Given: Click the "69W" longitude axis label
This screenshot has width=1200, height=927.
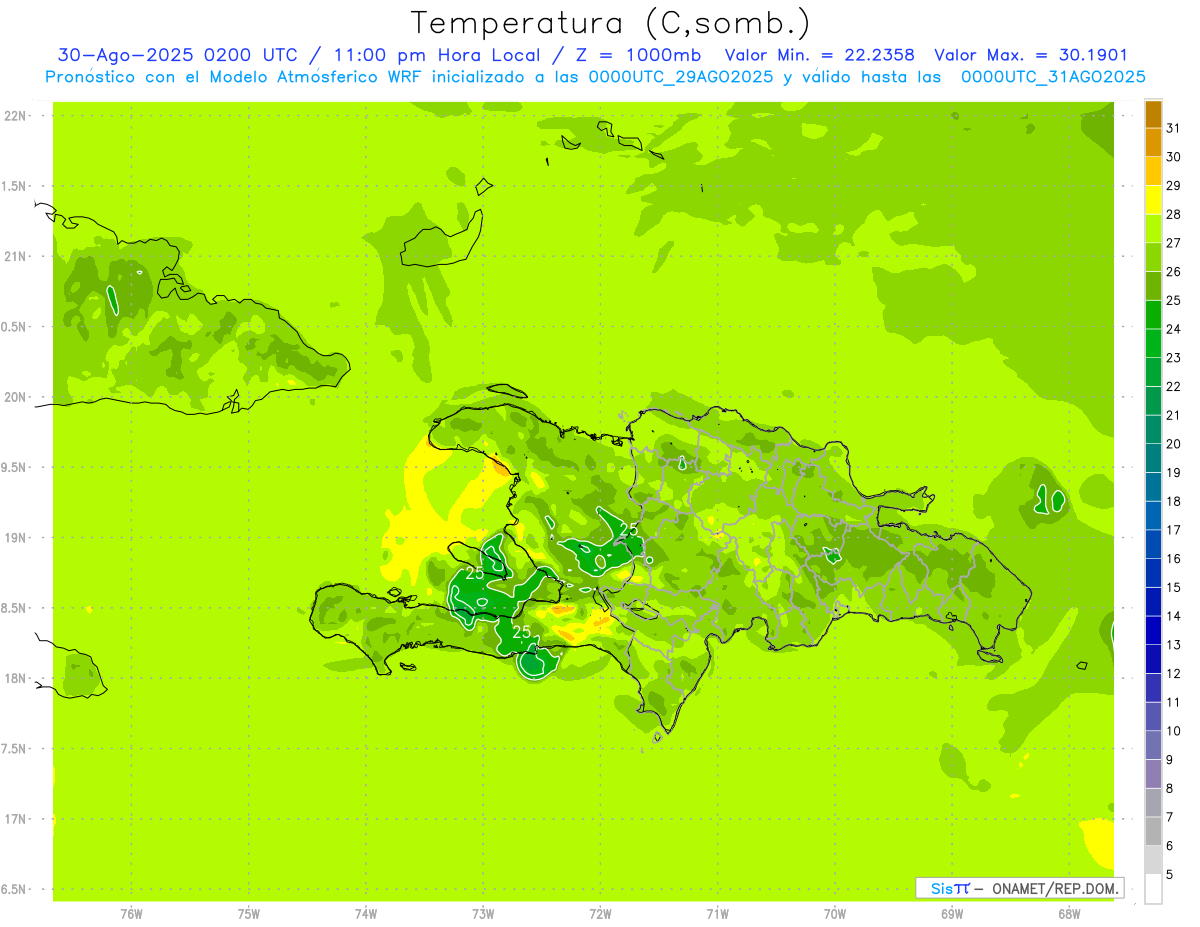Looking at the screenshot, I should (x=952, y=914).
